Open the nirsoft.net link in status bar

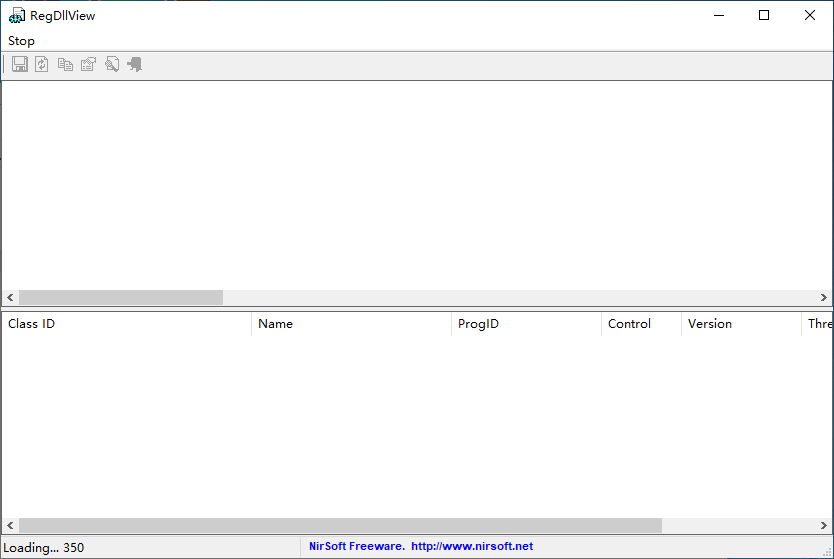(x=471, y=547)
